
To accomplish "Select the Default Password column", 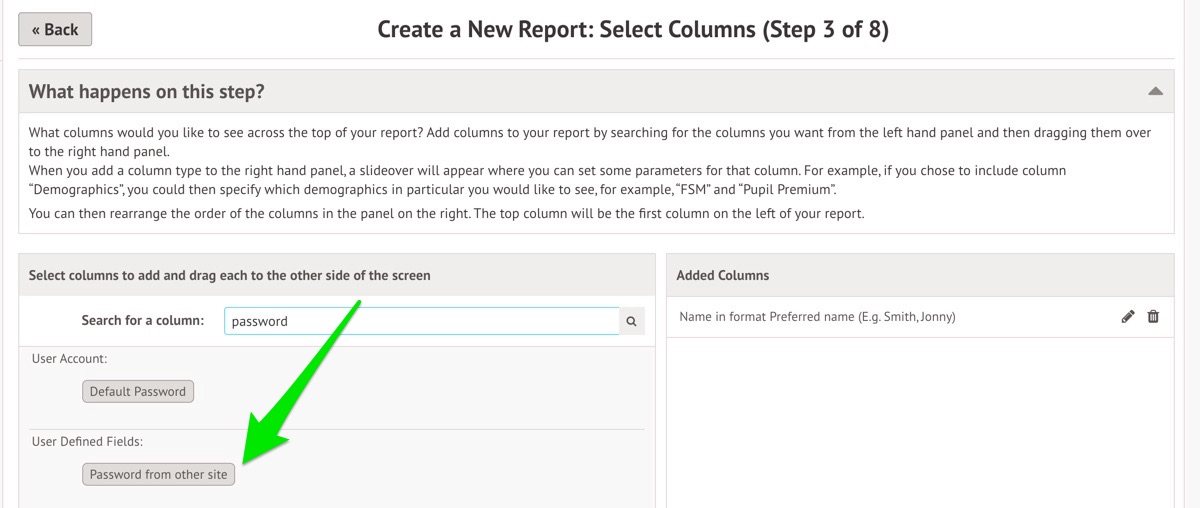I will tap(138, 392).
